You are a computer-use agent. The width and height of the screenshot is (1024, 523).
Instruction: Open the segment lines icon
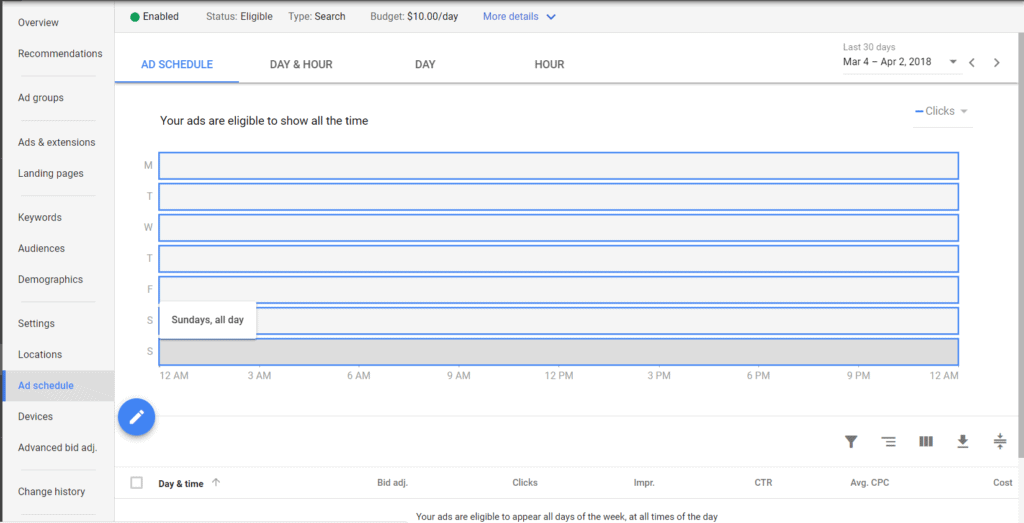888,442
